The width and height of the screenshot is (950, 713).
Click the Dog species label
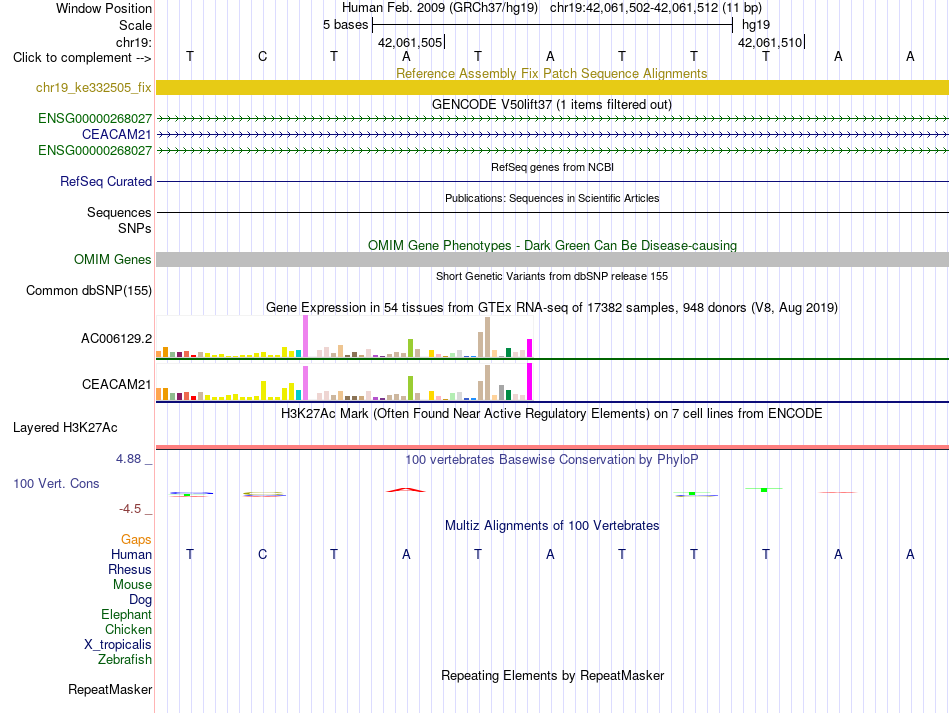tap(140, 600)
